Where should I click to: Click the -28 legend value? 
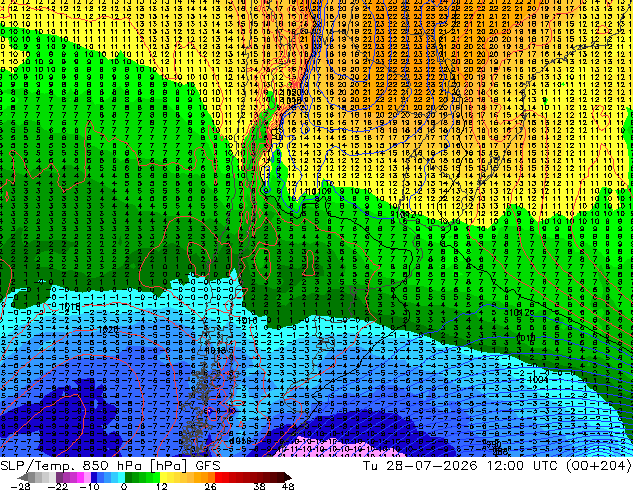tap(20, 486)
